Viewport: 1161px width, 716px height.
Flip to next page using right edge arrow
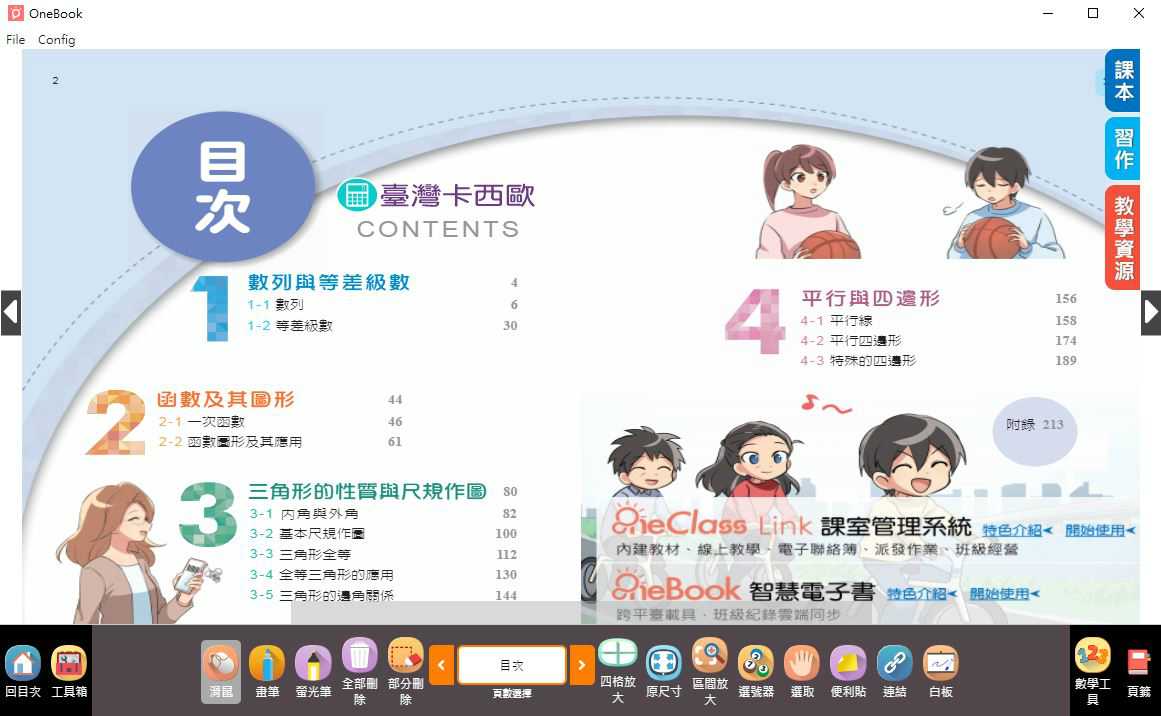tap(1151, 312)
